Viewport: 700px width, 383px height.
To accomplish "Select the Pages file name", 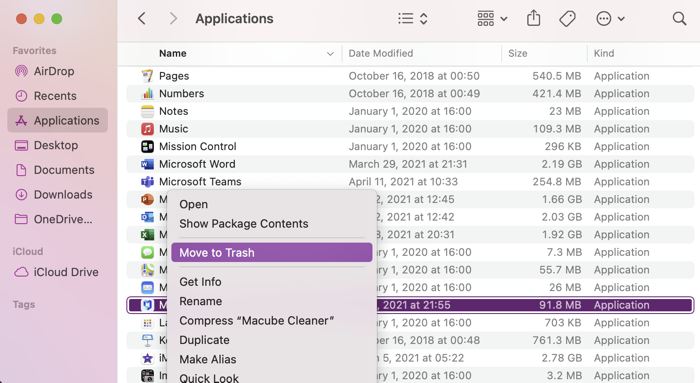I will click(174, 76).
